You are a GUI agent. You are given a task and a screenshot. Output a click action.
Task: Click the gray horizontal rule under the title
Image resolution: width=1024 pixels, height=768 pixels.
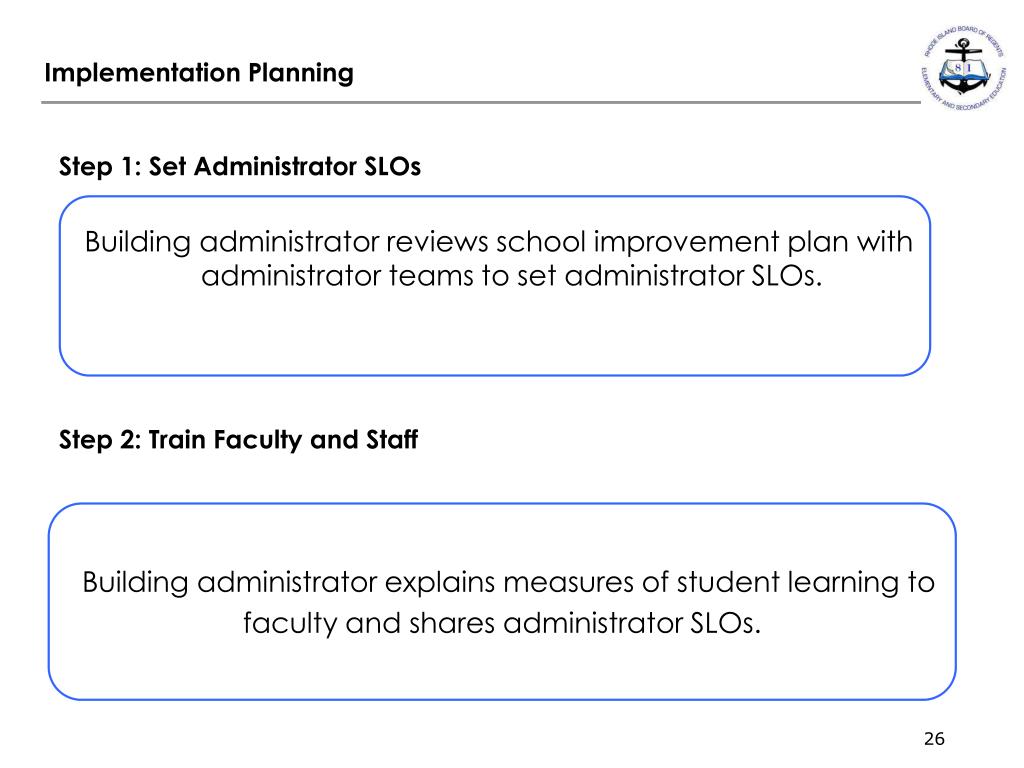pyautogui.click(x=481, y=102)
